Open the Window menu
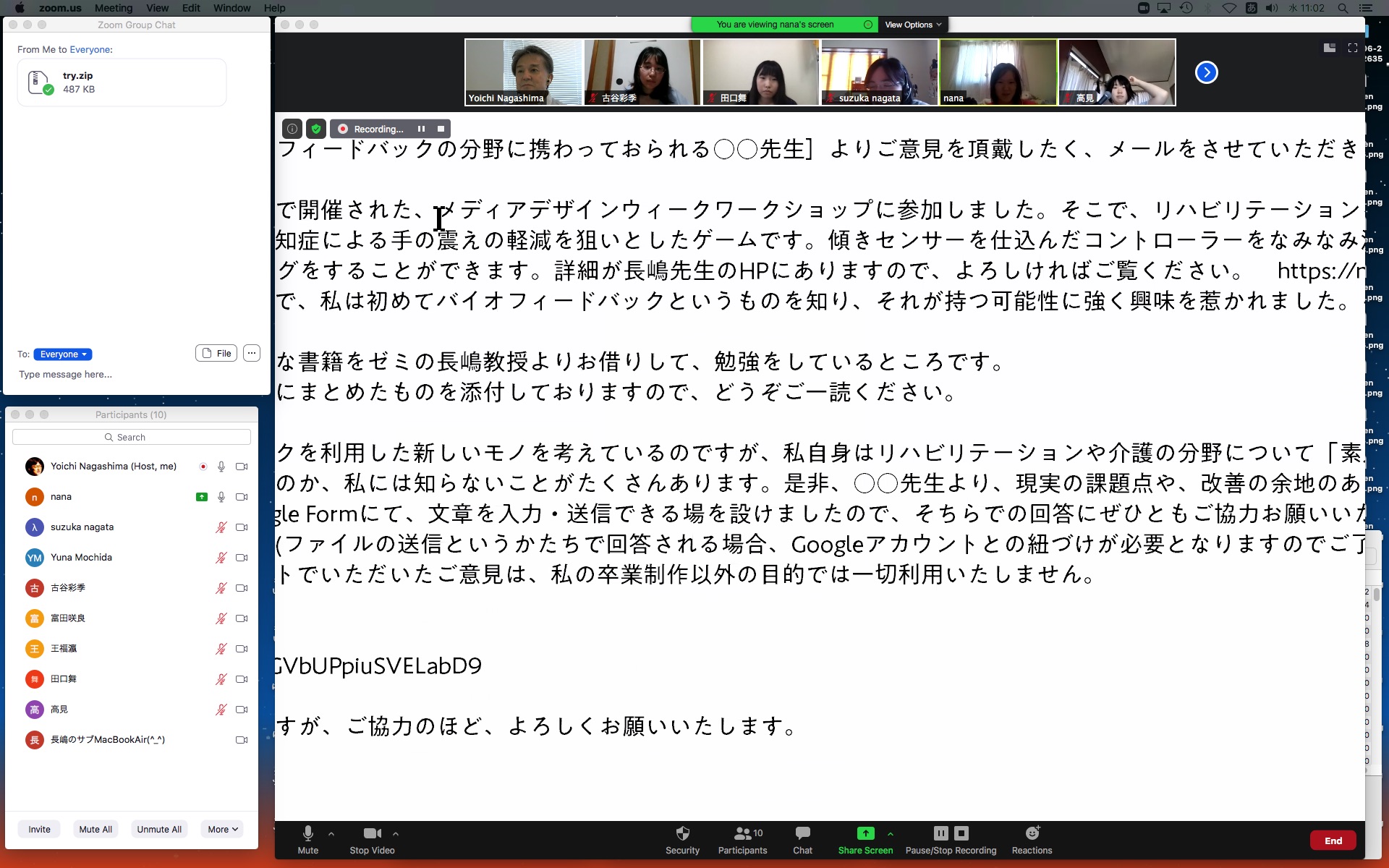Viewport: 1389px width, 868px height. (231, 8)
